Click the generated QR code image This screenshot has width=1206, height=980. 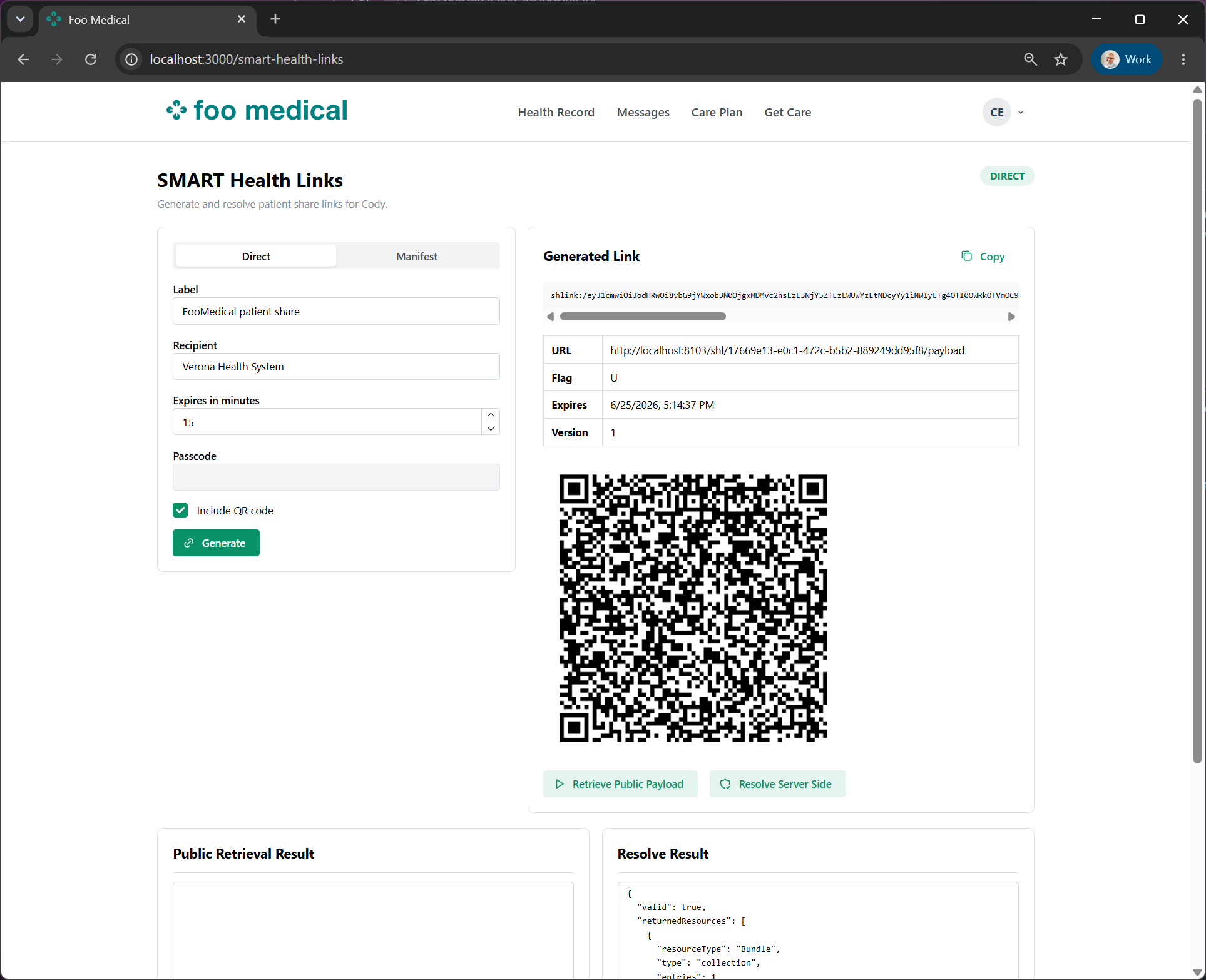(693, 608)
